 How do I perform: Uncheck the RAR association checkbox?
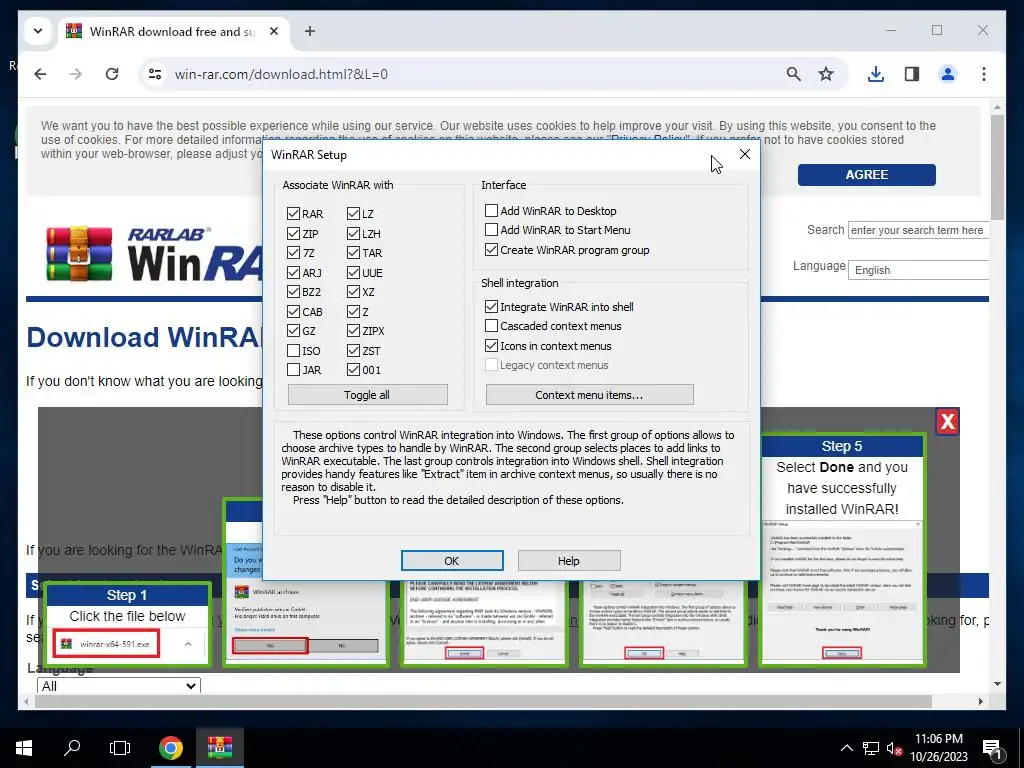click(x=293, y=214)
